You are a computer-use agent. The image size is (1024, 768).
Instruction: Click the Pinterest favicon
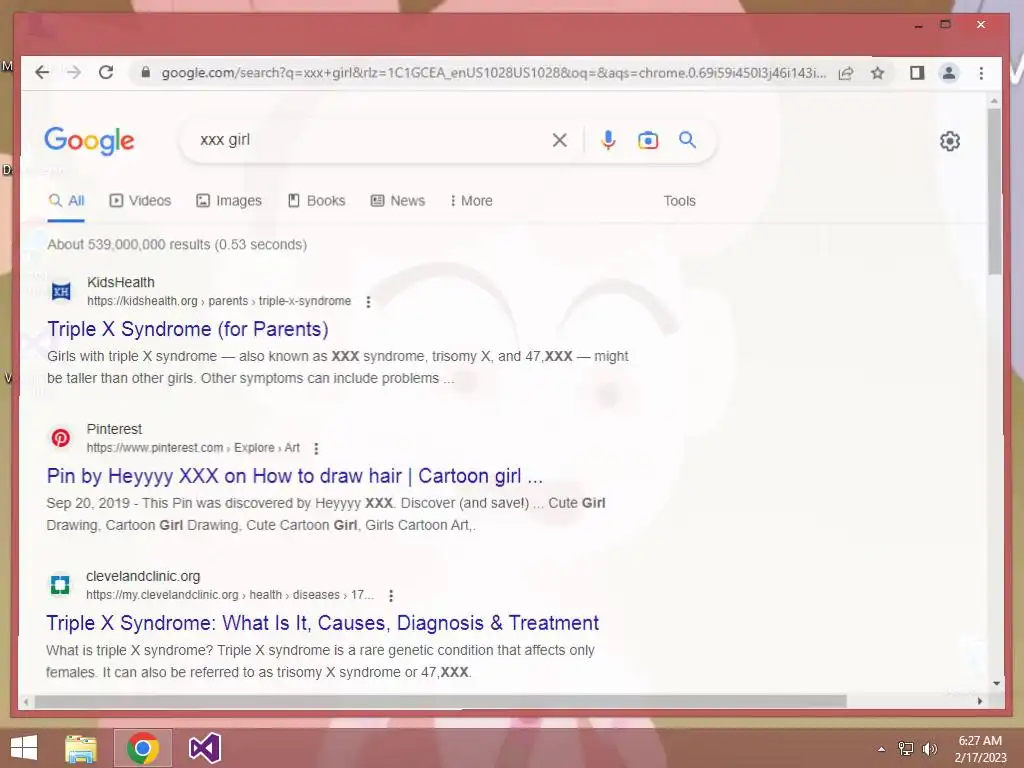(61, 438)
